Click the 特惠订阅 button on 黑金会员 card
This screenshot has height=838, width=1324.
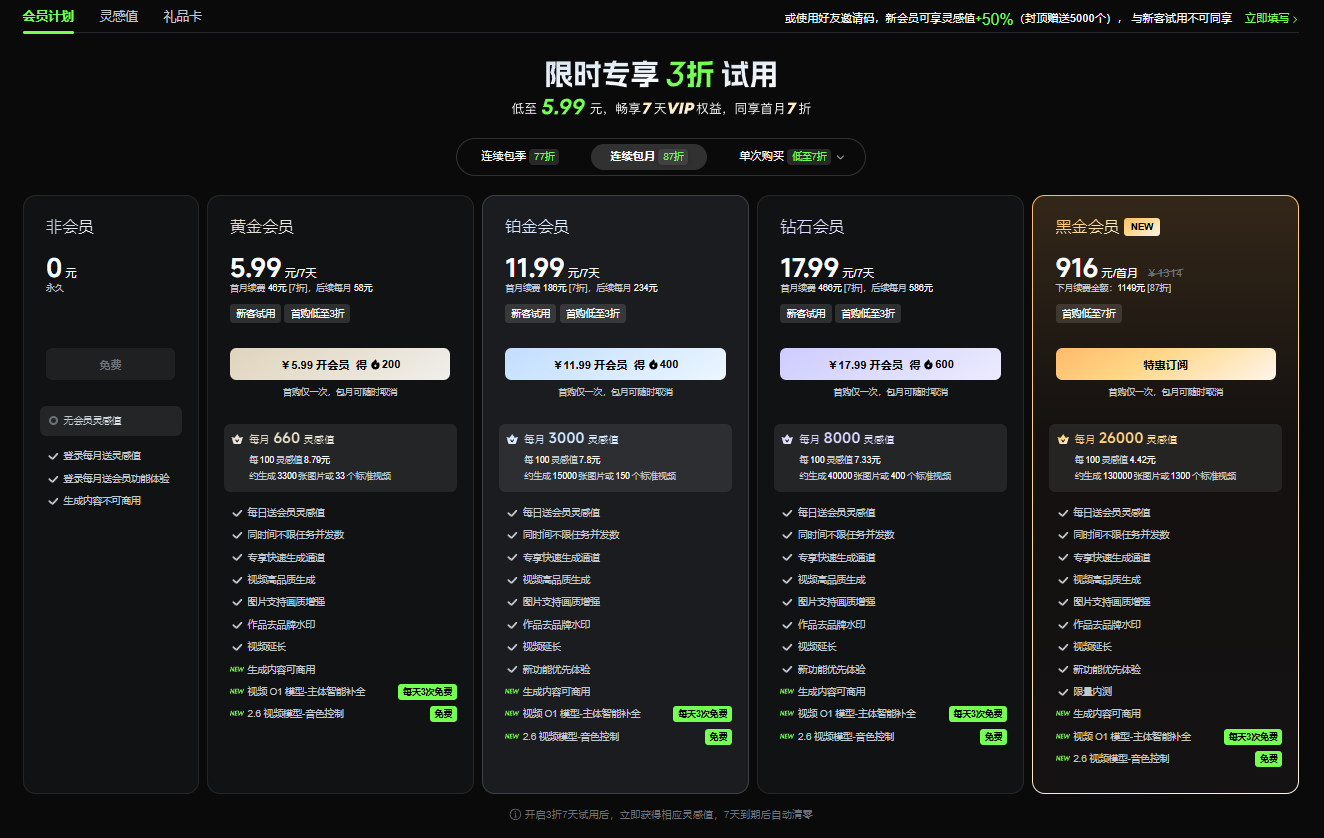coord(1165,364)
